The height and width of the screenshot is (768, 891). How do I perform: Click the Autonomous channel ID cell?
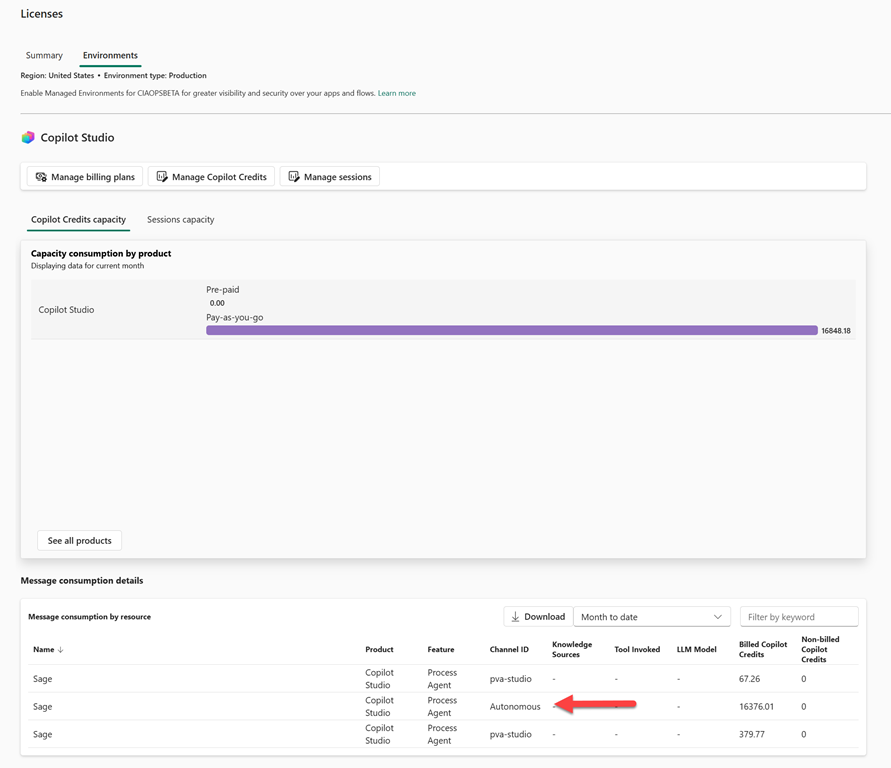(515, 707)
